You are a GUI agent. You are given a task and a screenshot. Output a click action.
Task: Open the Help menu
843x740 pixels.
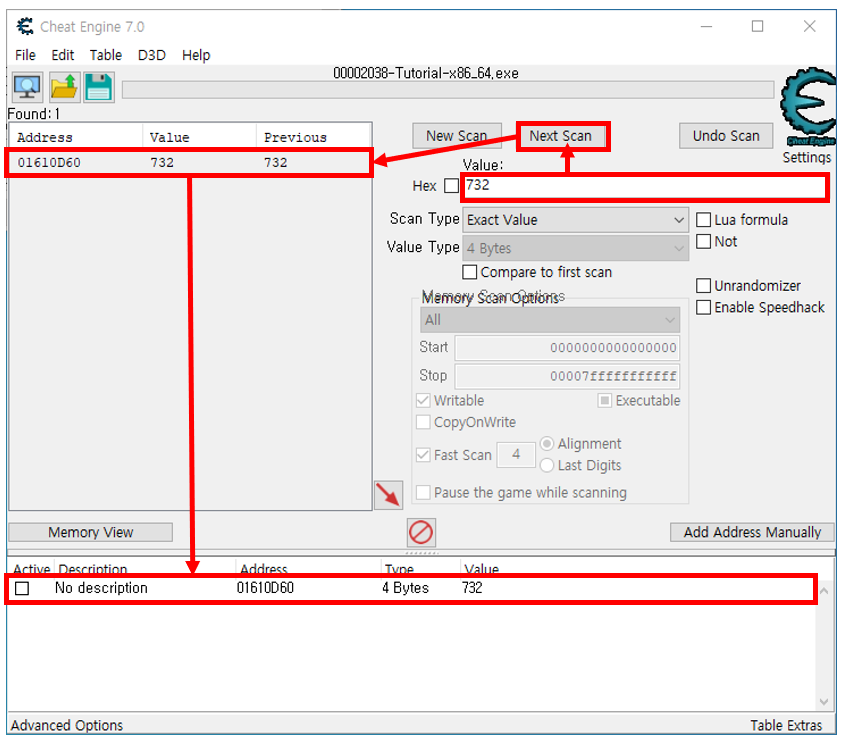[x=196, y=55]
